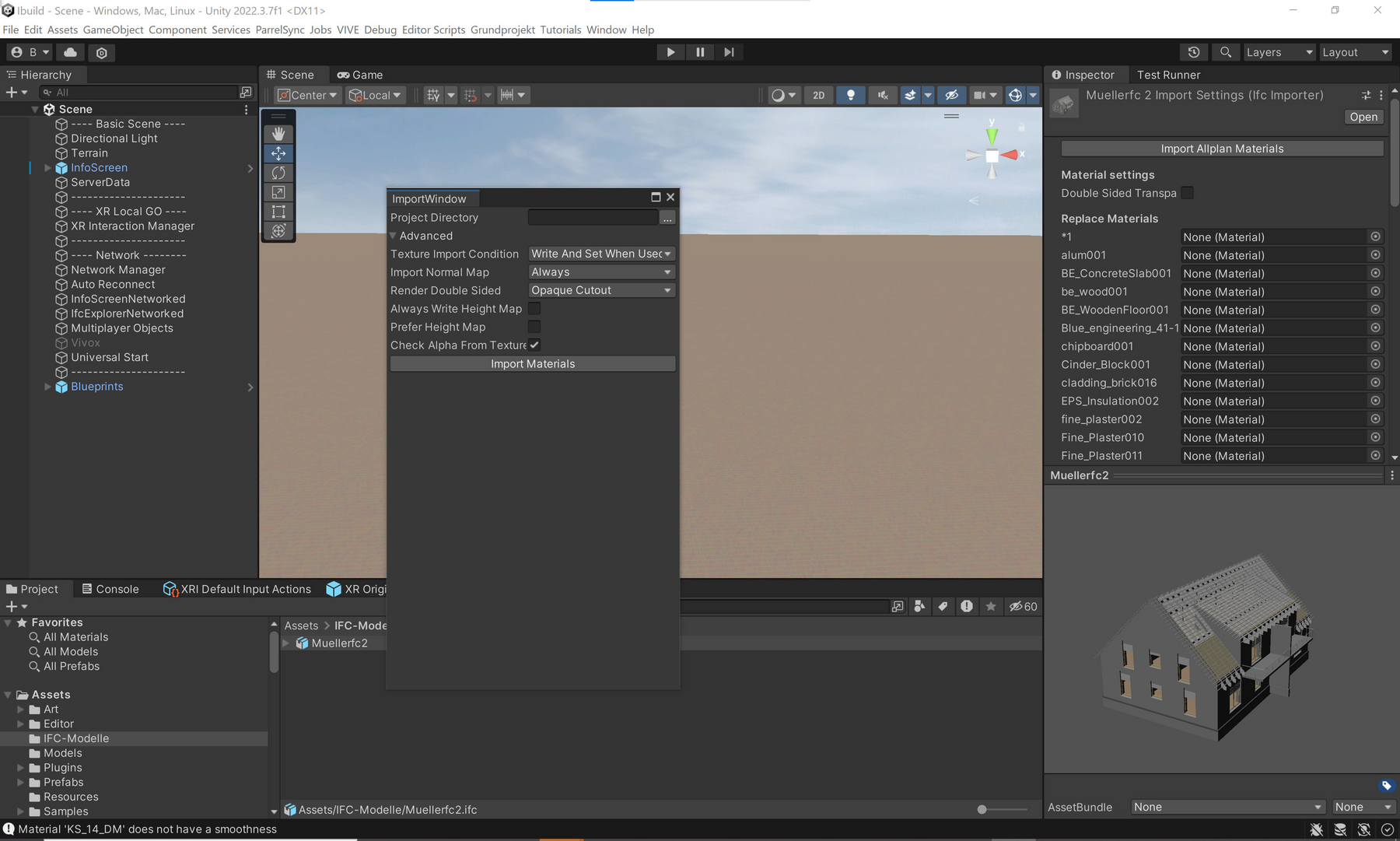Toggle 2D scene view mode

click(818, 95)
